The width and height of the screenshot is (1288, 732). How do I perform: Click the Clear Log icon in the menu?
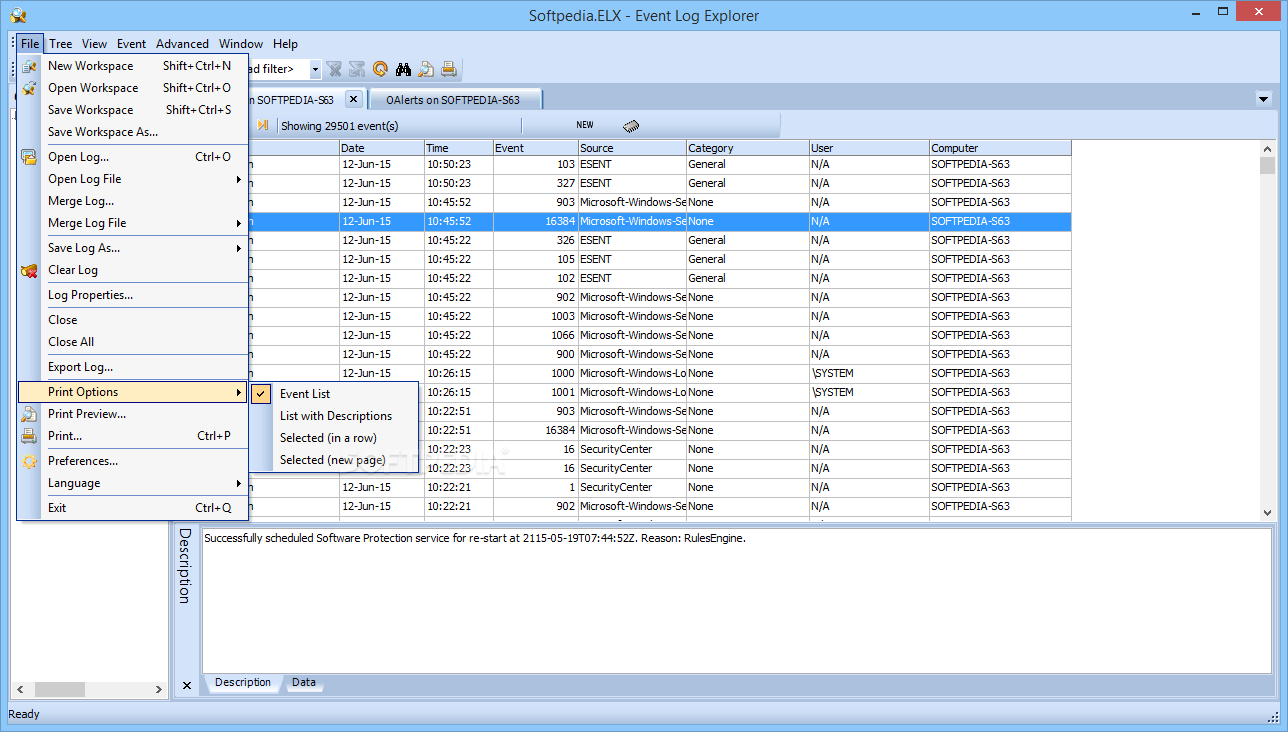click(30, 270)
